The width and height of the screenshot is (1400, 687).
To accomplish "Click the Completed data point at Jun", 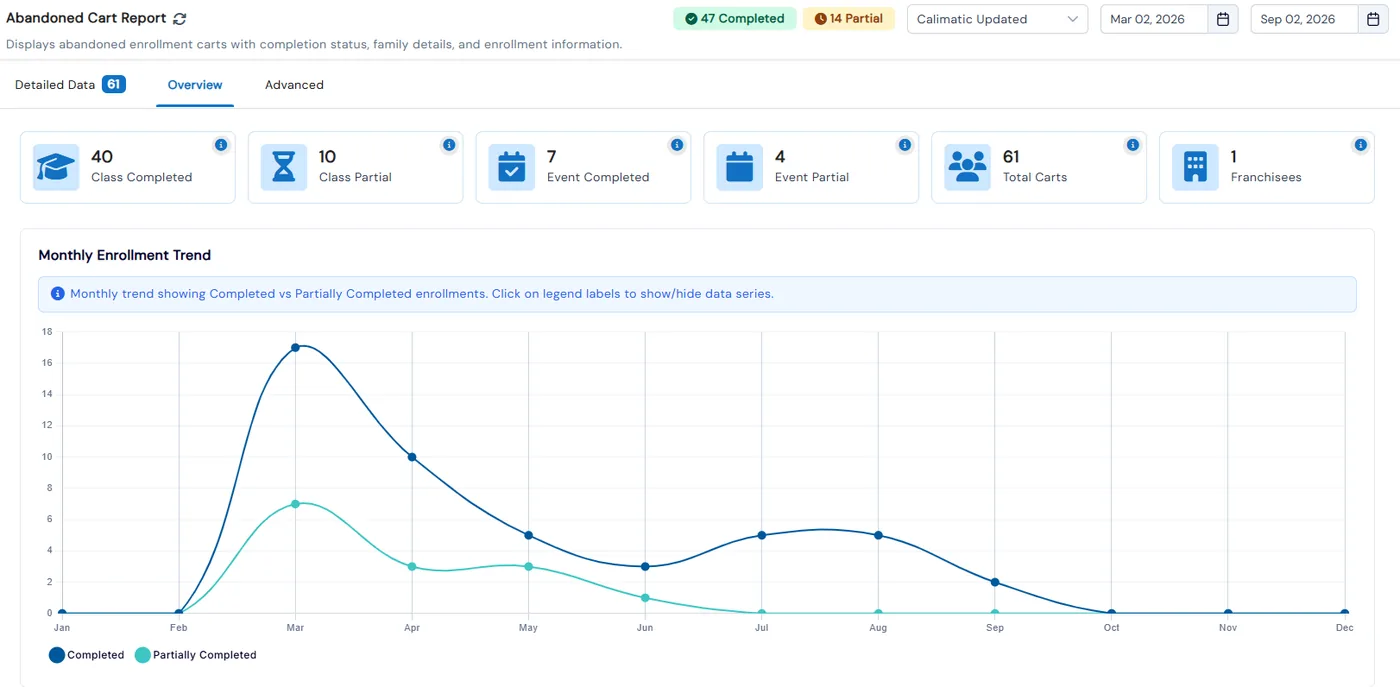I will click(x=645, y=566).
